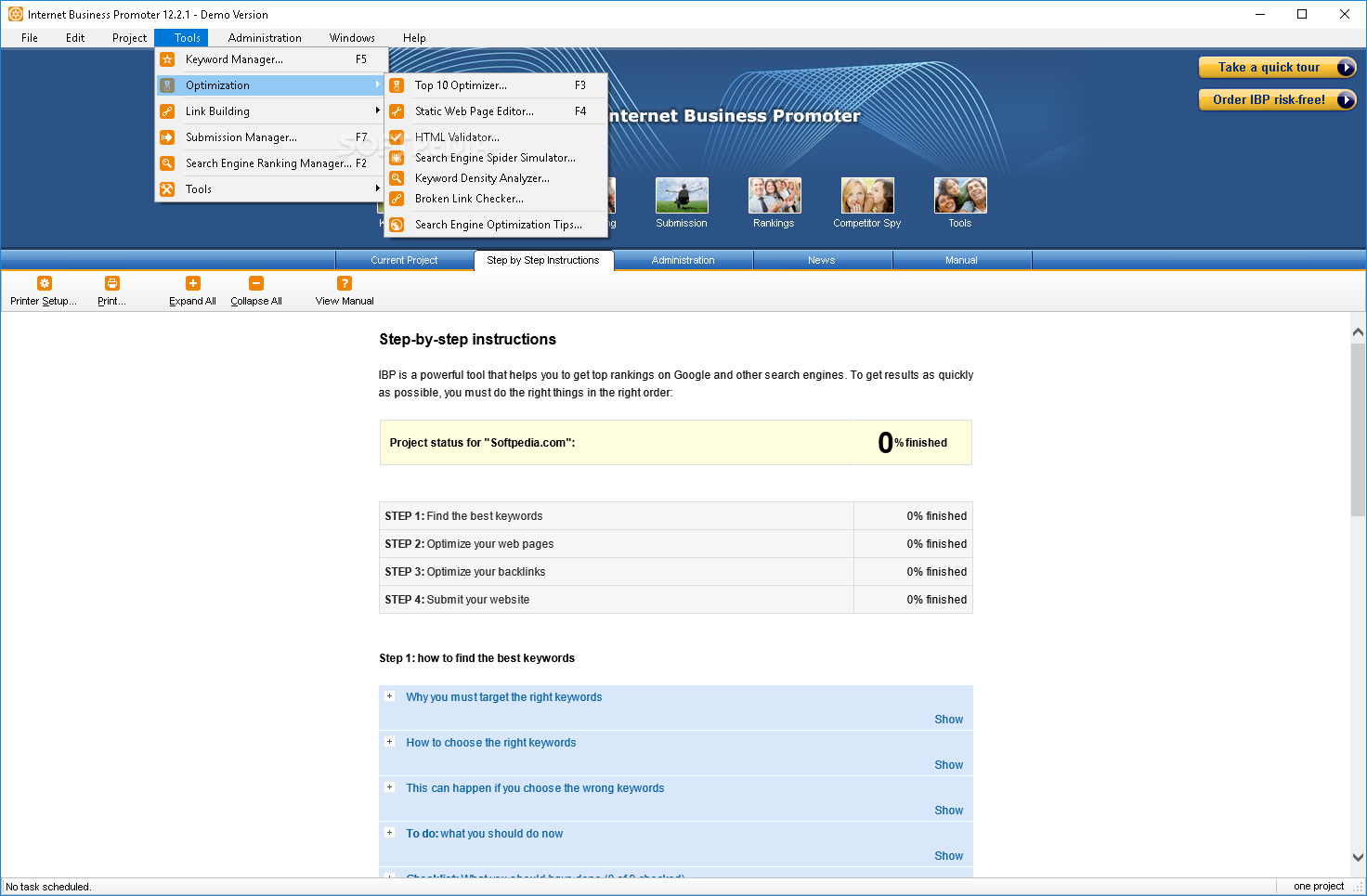
Task: Click the Tools header thumbnail
Action: click(960, 195)
